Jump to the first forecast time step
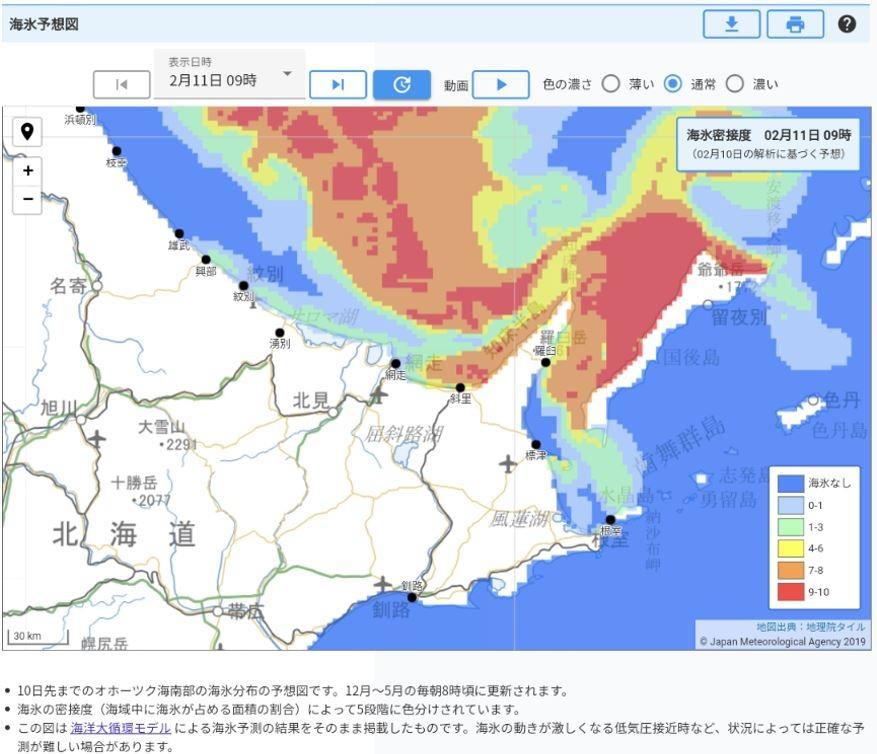The width and height of the screenshot is (877, 754). pyautogui.click(x=121, y=85)
